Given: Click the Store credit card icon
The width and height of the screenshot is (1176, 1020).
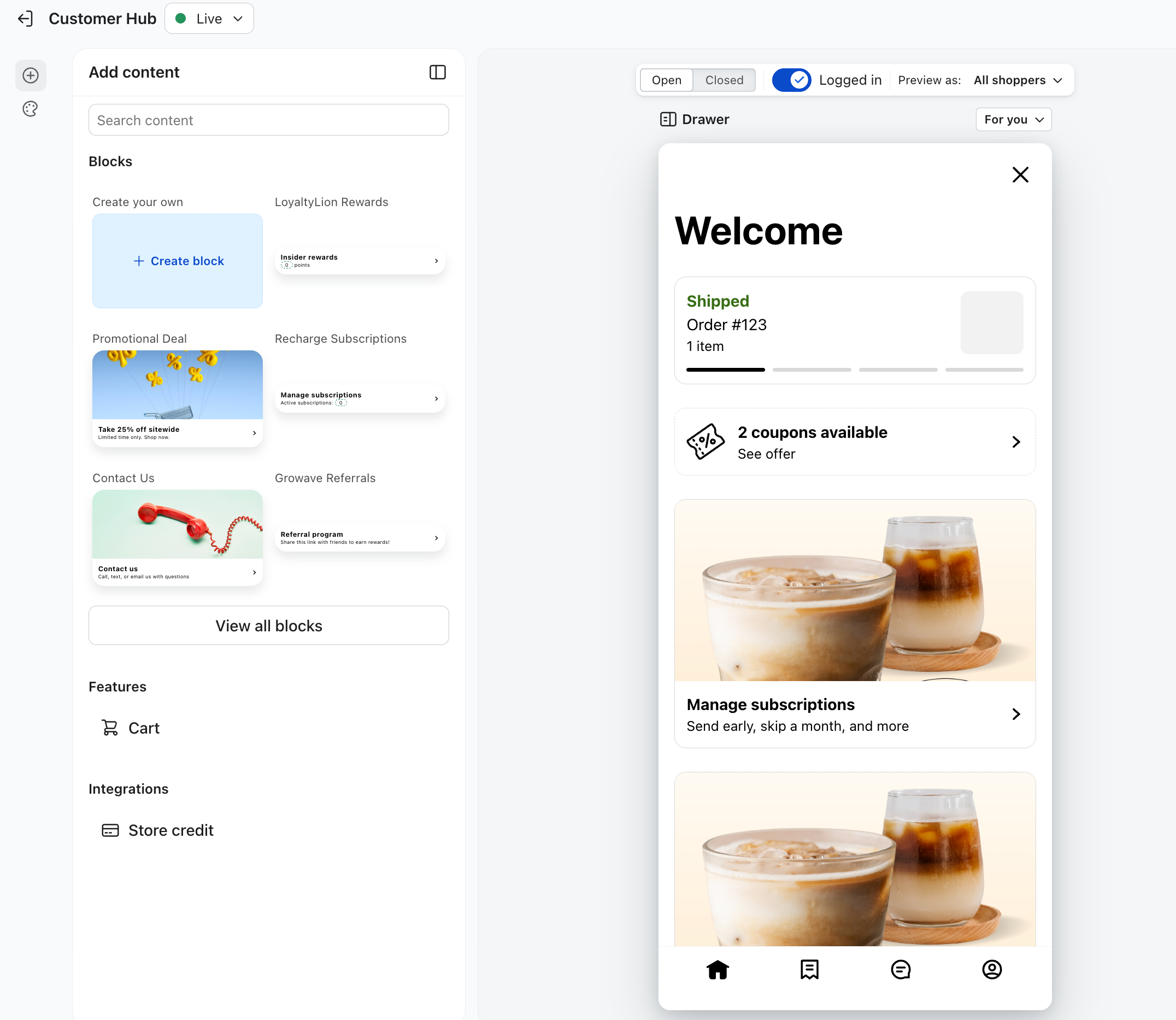Looking at the screenshot, I should 110,830.
